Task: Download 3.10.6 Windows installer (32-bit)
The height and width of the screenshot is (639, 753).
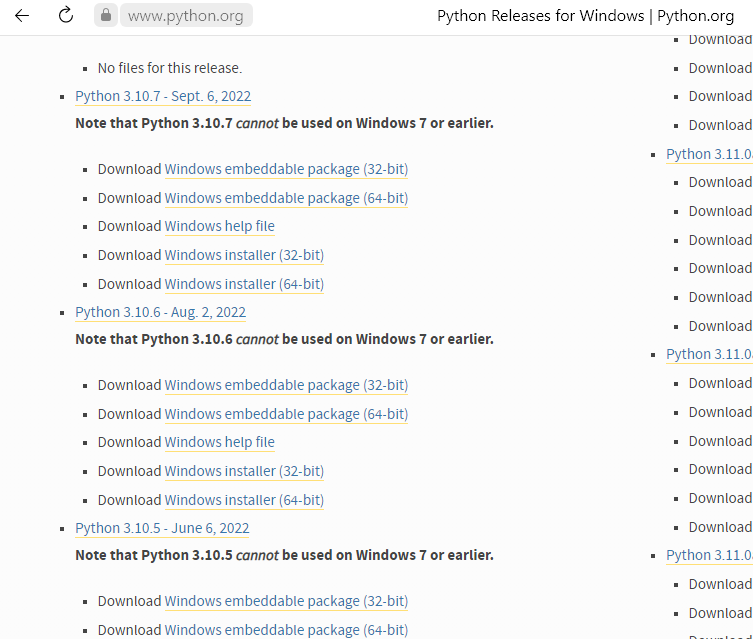Action: pyautogui.click(x=244, y=471)
